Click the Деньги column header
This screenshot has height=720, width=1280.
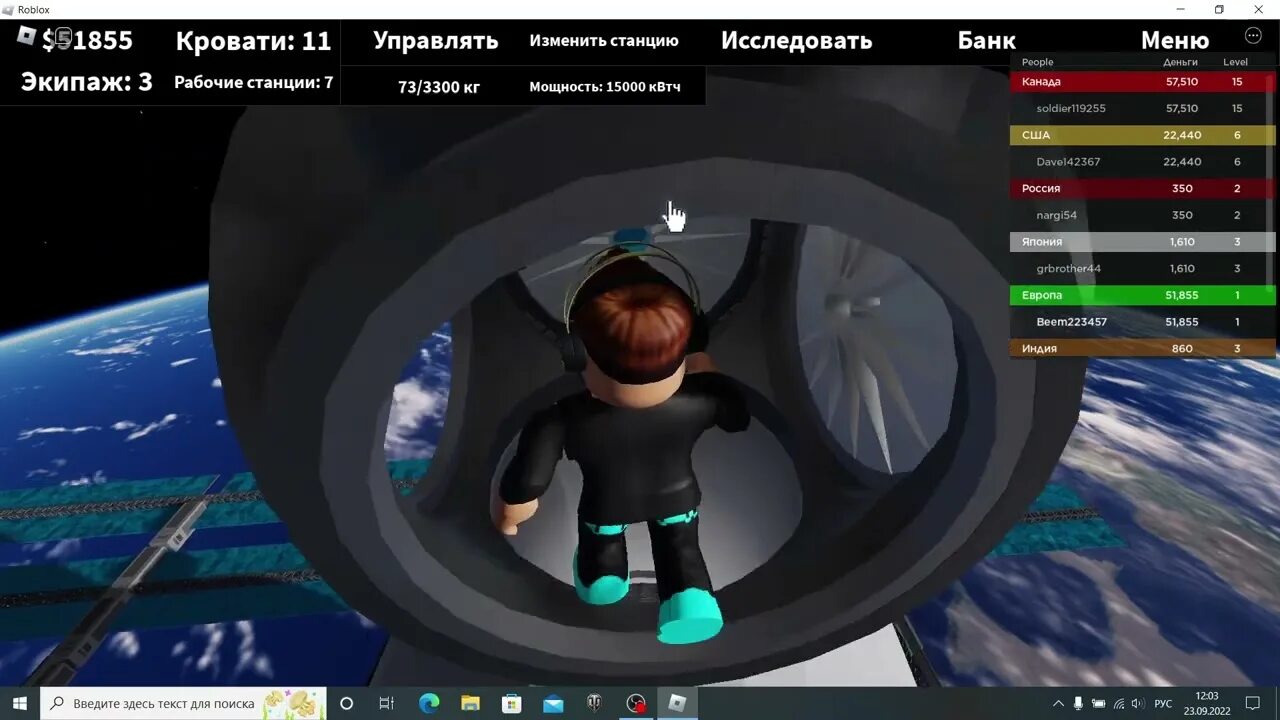click(x=1181, y=62)
